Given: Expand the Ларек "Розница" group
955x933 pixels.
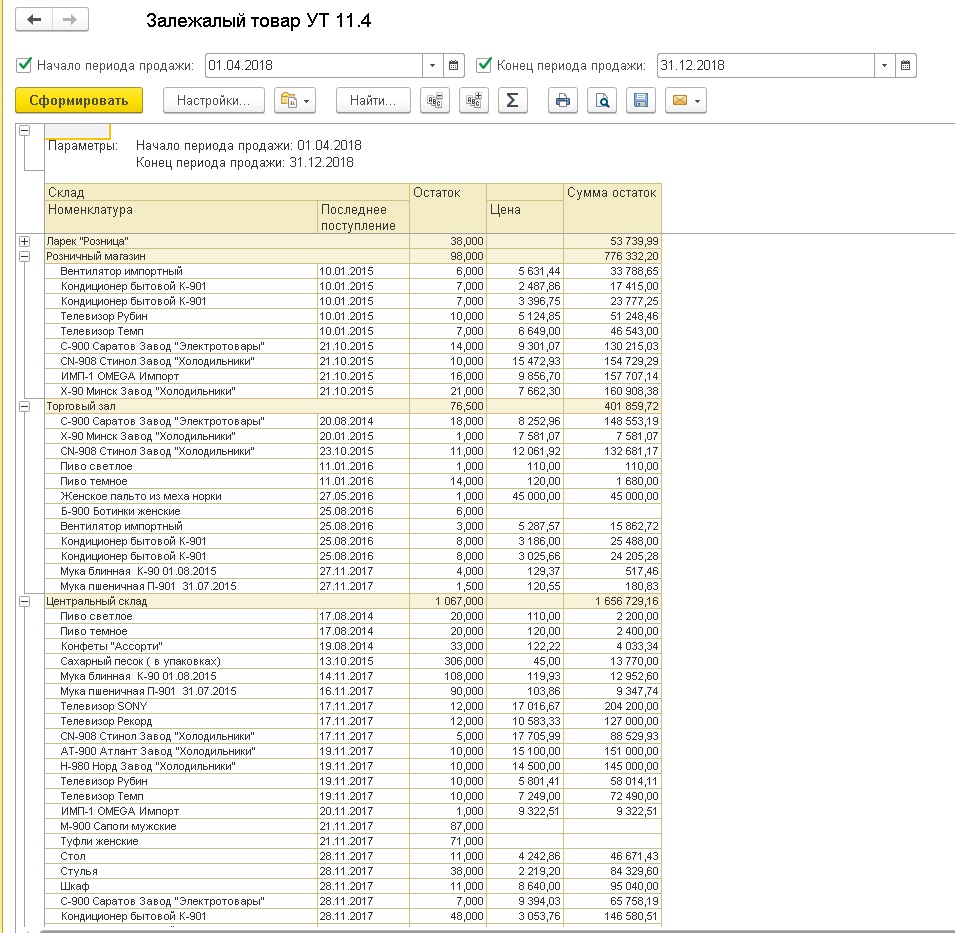Looking at the screenshot, I should click(24, 241).
